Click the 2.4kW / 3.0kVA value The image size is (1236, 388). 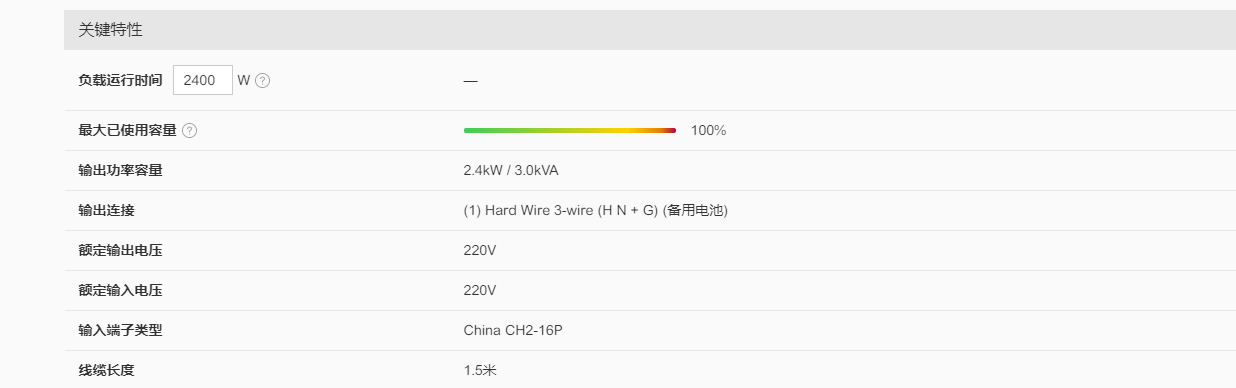tap(518, 171)
